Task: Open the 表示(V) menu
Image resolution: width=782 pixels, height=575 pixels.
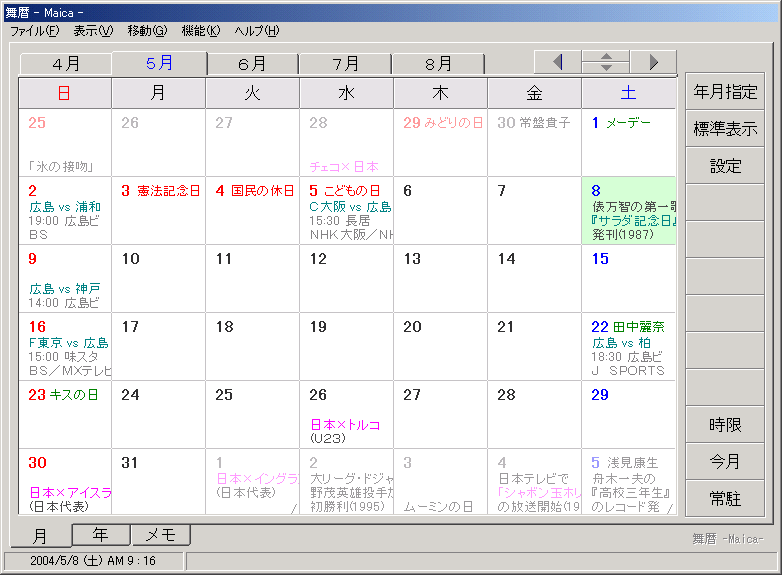Action: 93,31
